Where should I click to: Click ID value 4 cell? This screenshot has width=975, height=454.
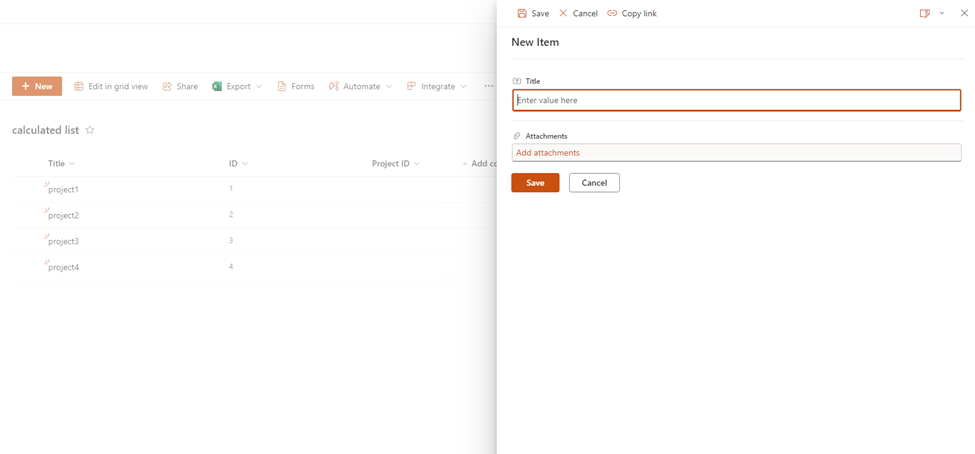pos(231,266)
